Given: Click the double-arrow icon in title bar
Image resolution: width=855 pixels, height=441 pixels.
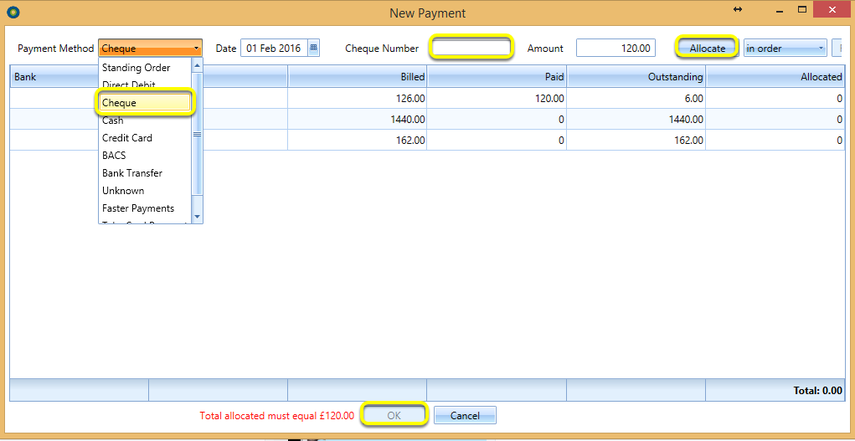Looking at the screenshot, I should [738, 9].
